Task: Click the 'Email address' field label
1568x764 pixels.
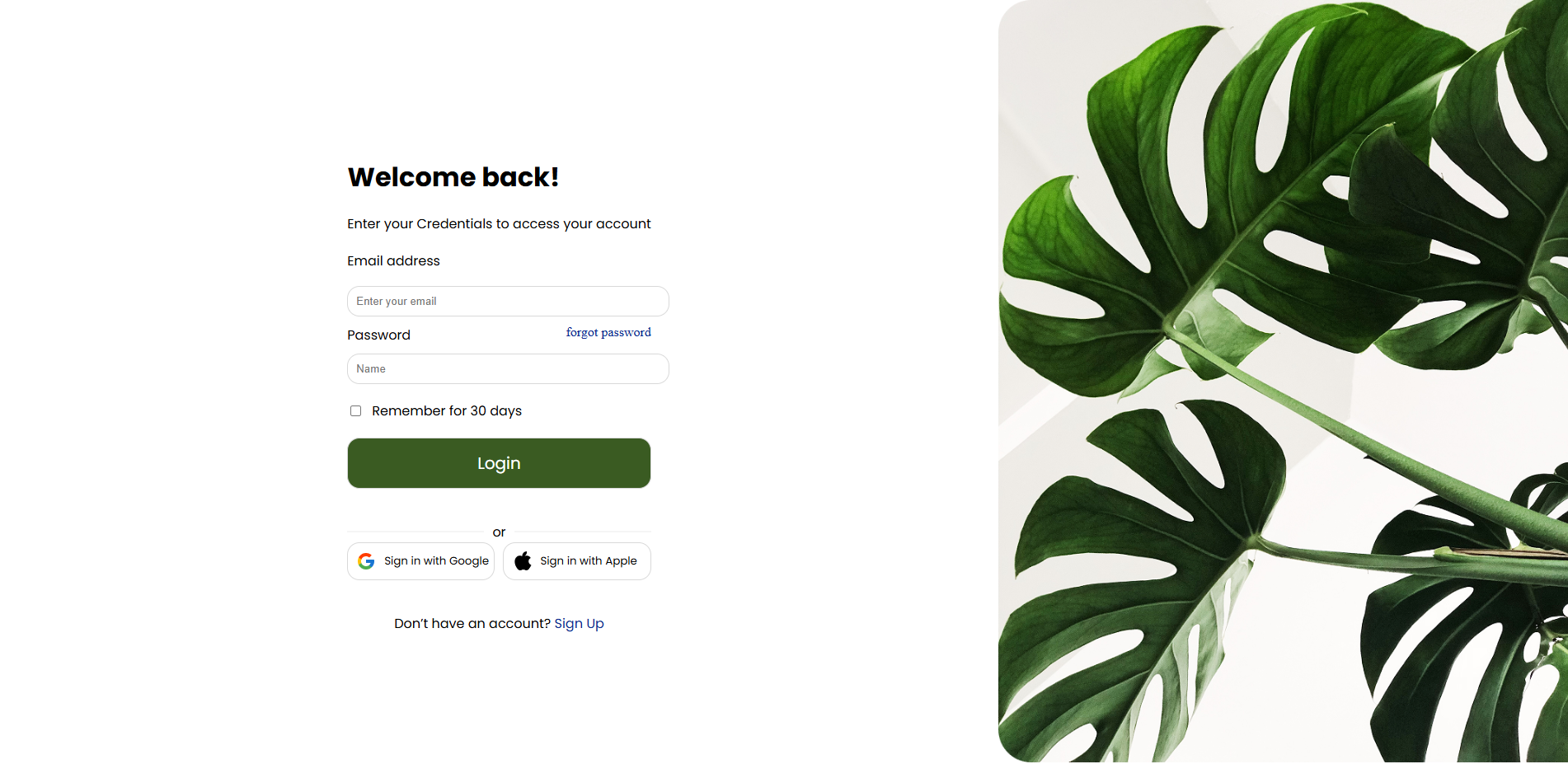Action: (393, 261)
